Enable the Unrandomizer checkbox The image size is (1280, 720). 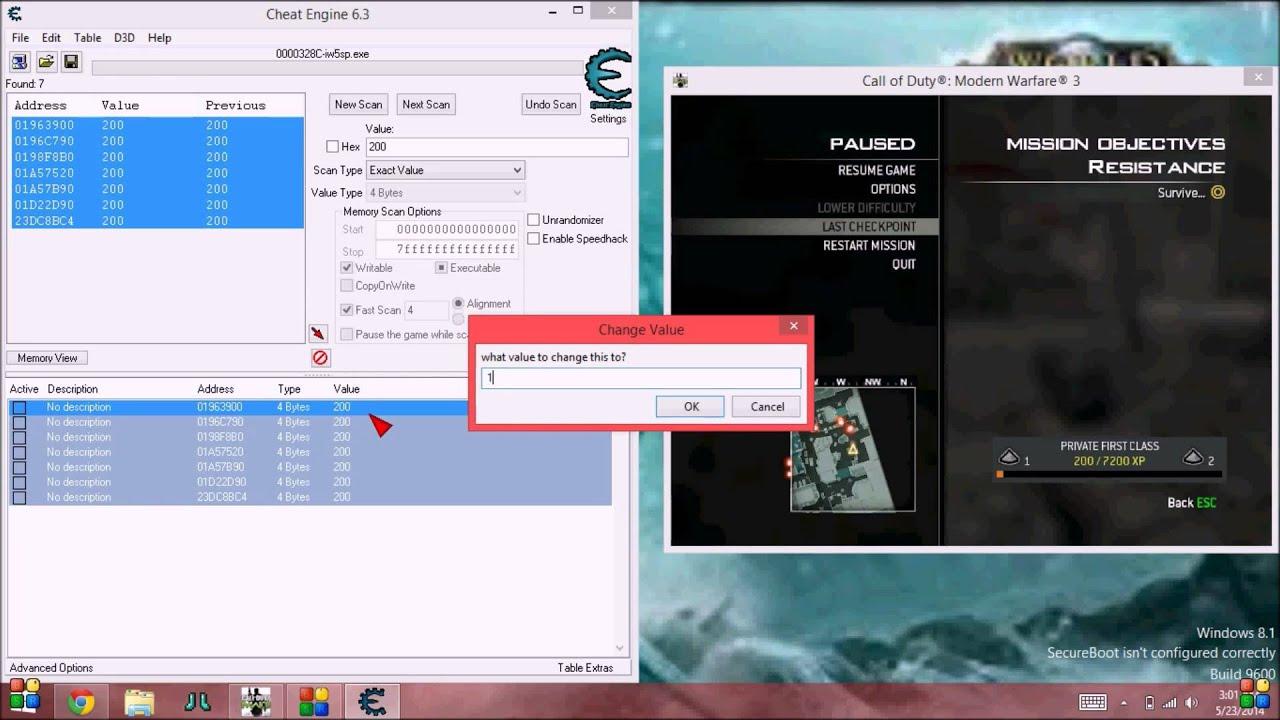[534, 220]
